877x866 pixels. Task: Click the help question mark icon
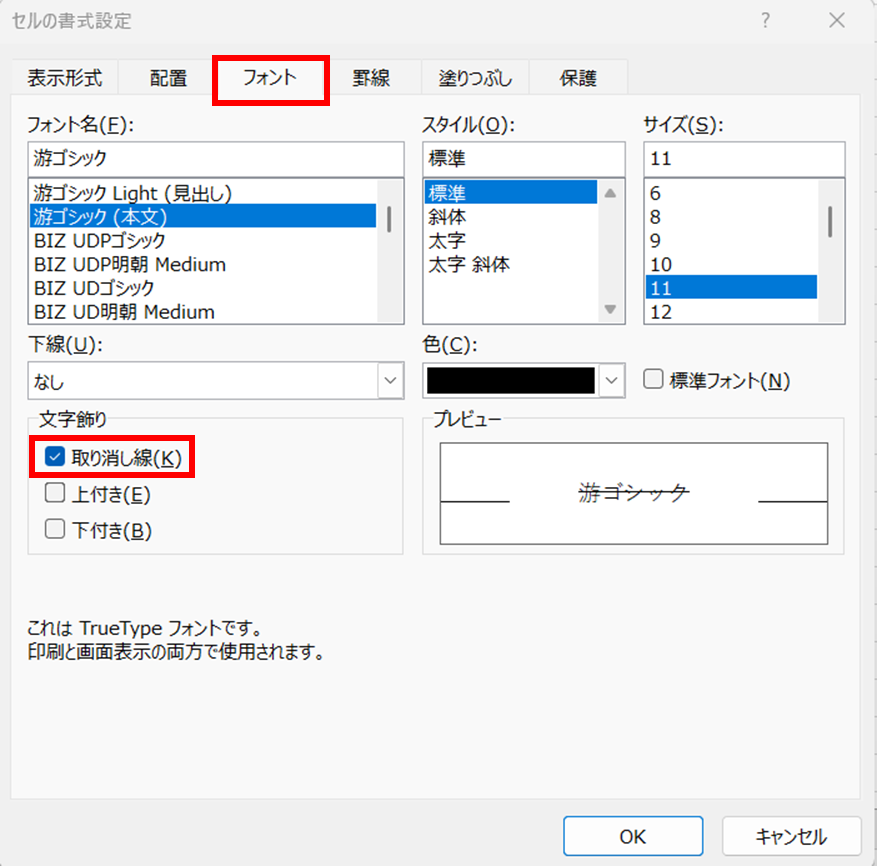pyautogui.click(x=766, y=20)
